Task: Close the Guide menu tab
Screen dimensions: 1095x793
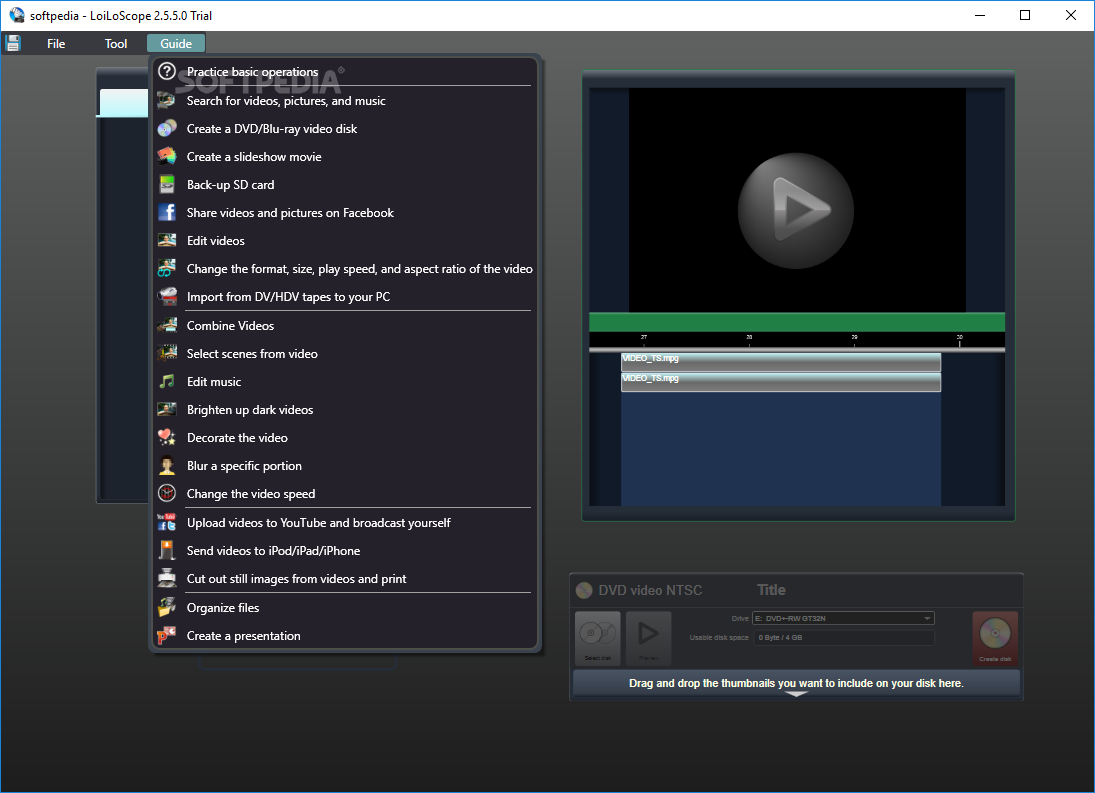Action: [x=176, y=43]
